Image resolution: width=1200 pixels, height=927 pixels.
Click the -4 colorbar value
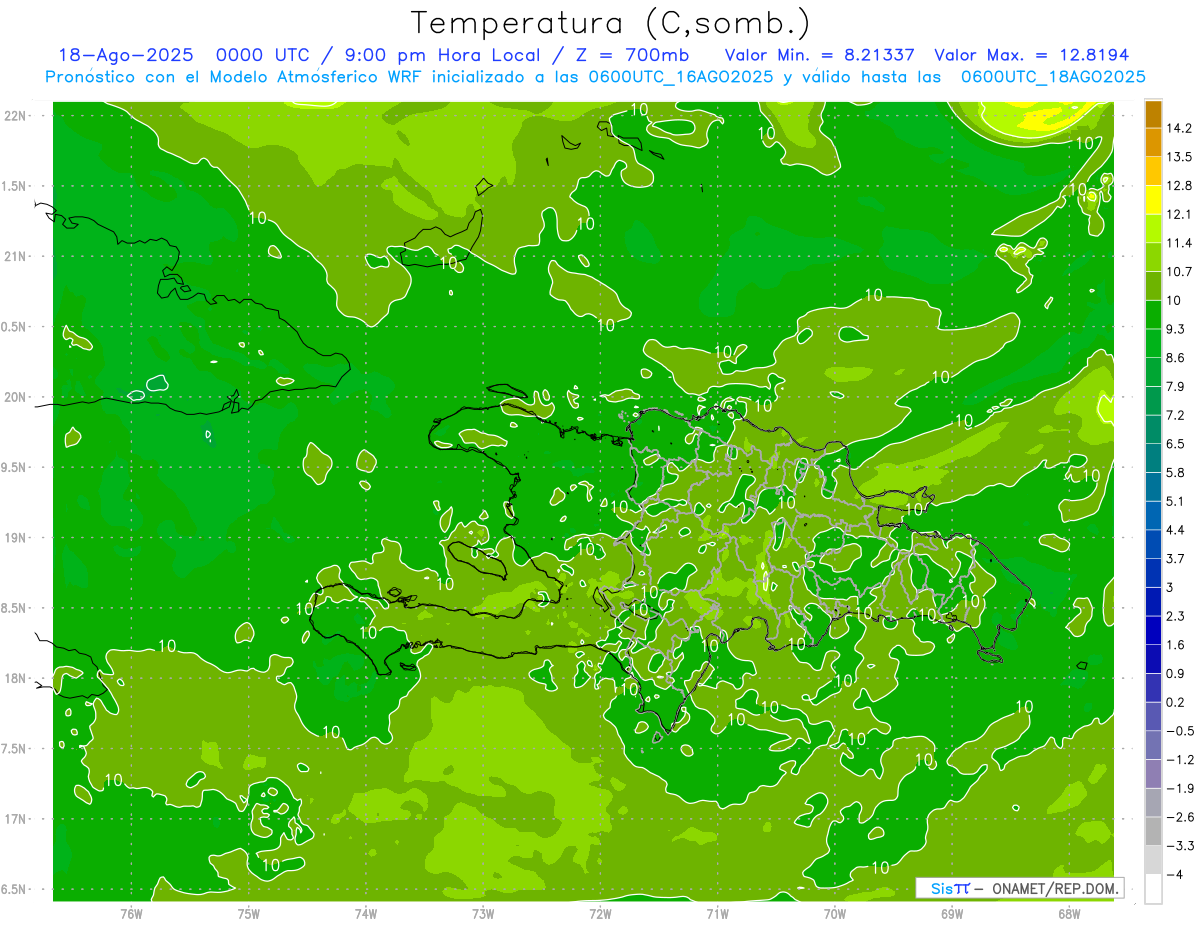1174,874
